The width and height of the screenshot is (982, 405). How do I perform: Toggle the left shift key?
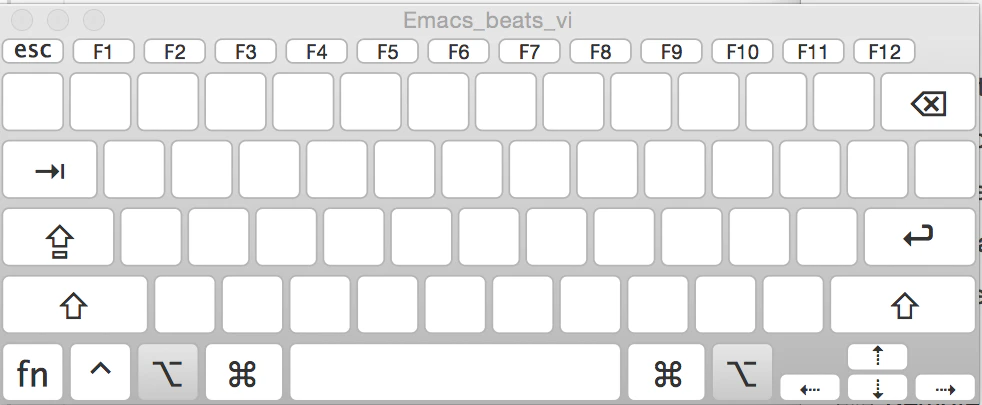[75, 305]
